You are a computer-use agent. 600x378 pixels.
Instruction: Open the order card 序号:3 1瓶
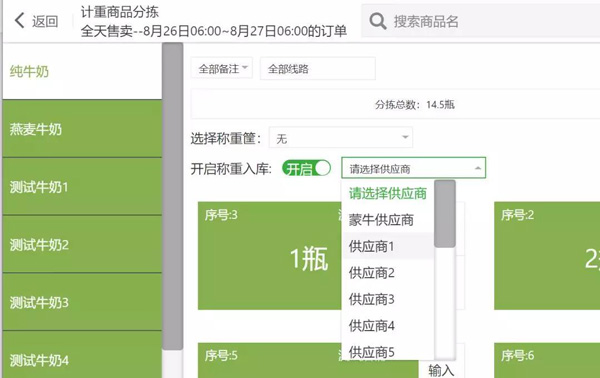point(269,256)
